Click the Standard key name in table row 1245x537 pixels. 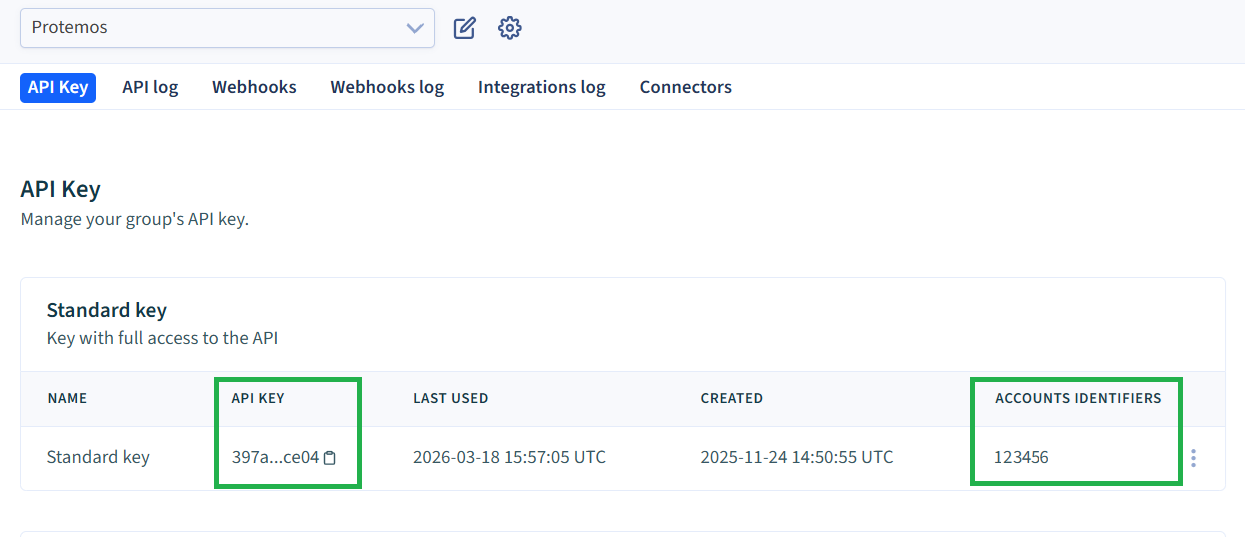pos(98,458)
